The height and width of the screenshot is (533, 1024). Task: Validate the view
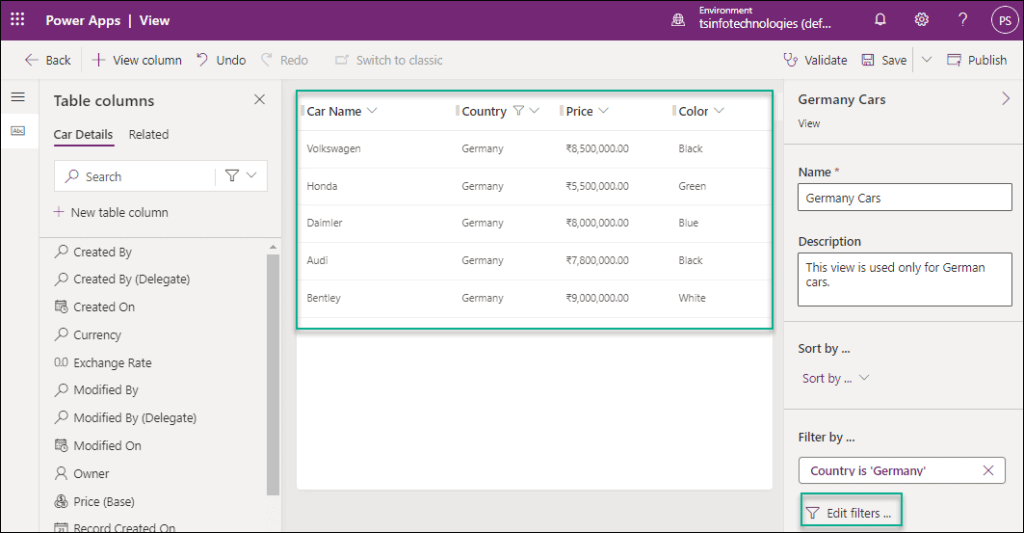[815, 60]
